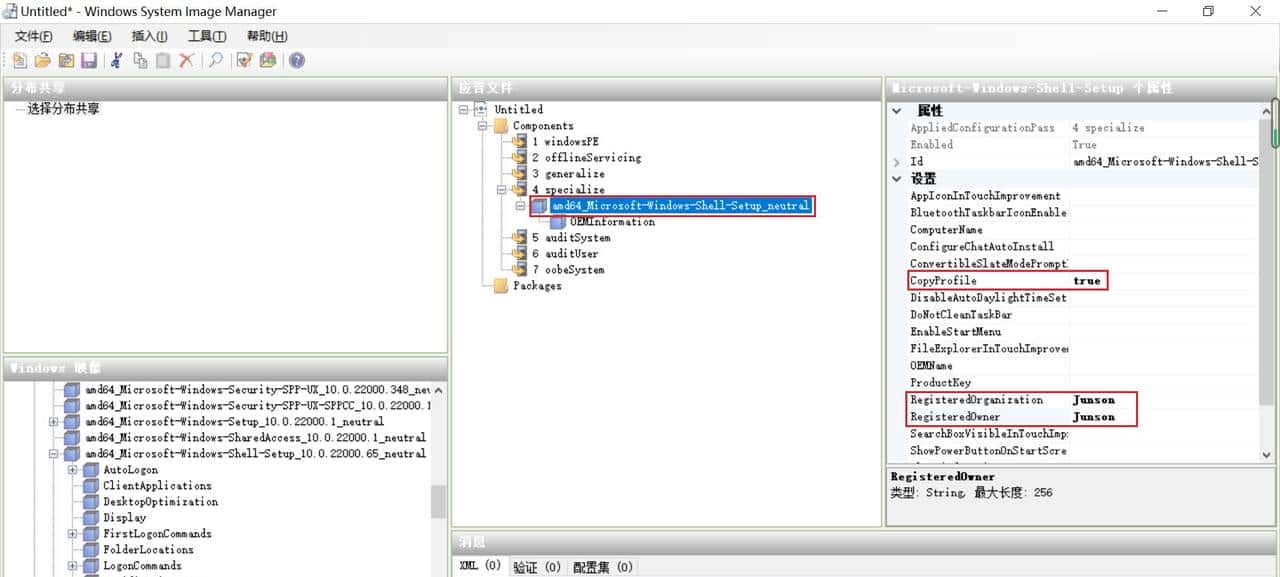Select the 5 auditSystem pass

tap(571, 238)
